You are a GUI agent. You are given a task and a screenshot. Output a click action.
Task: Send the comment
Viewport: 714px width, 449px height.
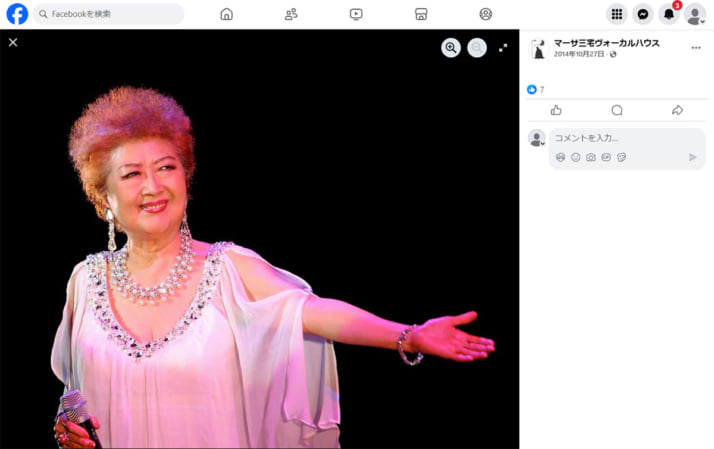pos(693,157)
